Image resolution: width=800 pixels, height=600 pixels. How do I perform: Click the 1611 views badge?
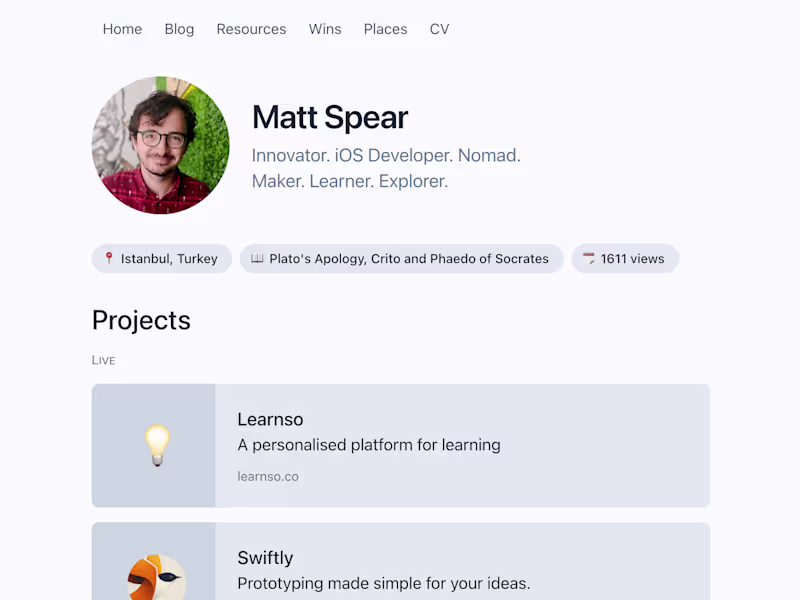point(626,258)
